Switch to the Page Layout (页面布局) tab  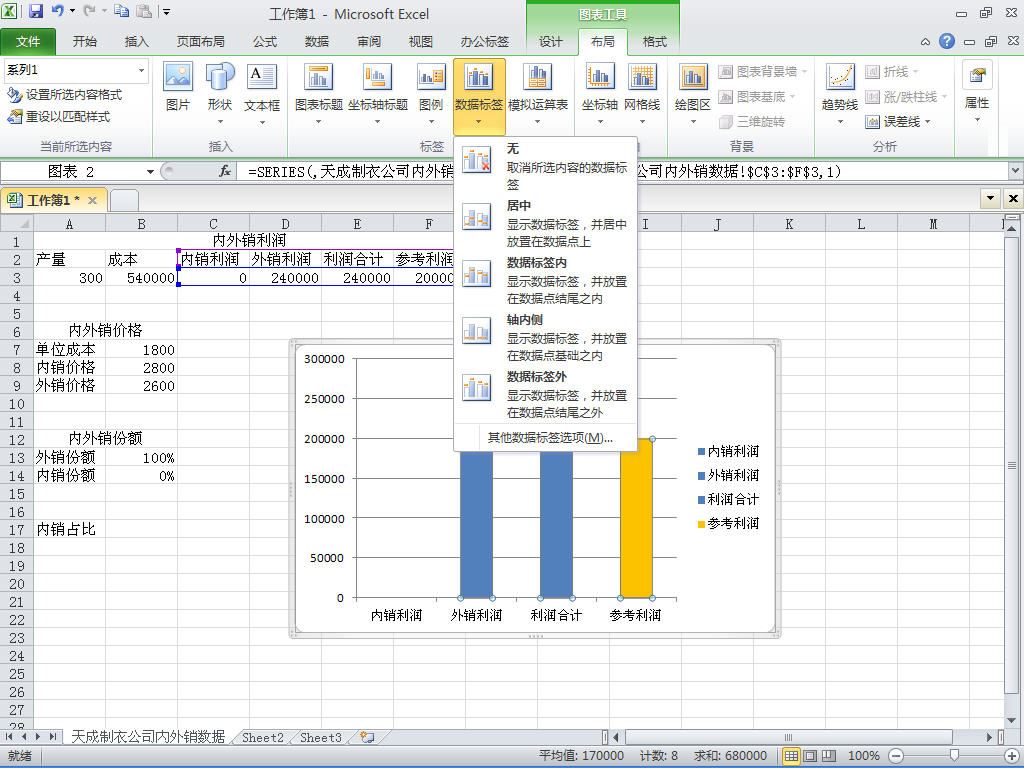(x=200, y=41)
